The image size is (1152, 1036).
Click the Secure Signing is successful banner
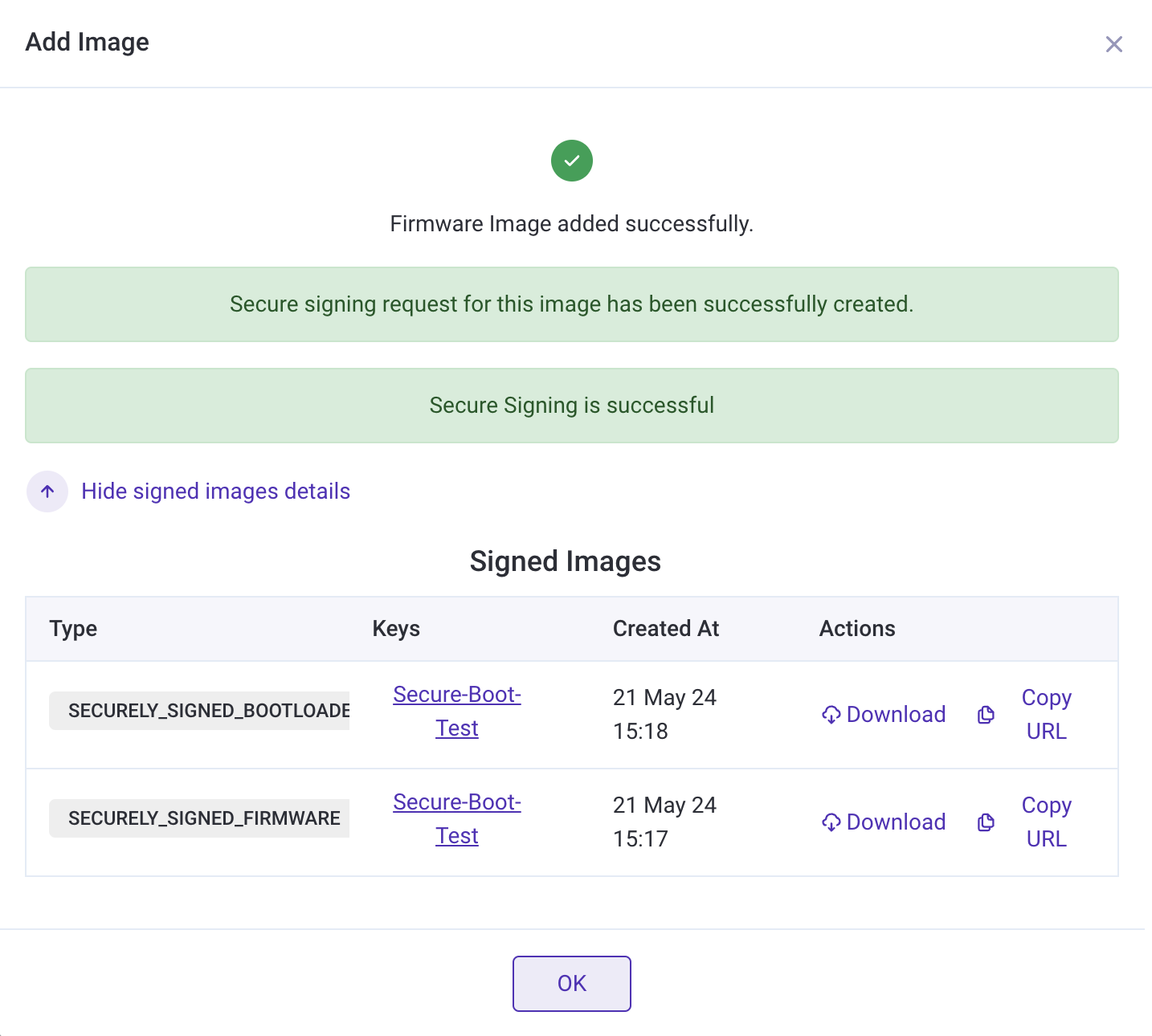tap(571, 406)
